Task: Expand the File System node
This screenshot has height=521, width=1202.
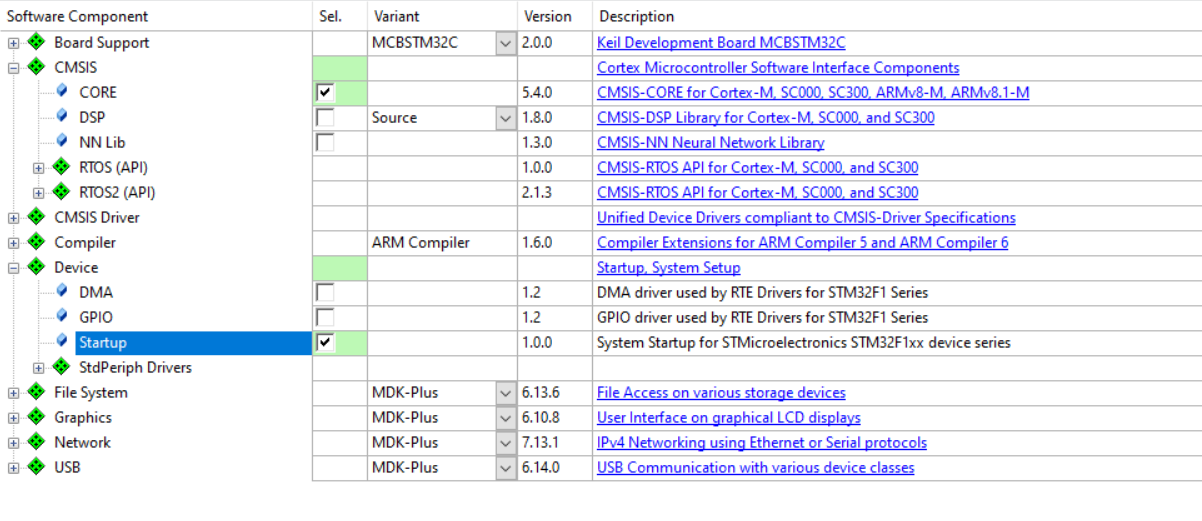Action: [14, 393]
